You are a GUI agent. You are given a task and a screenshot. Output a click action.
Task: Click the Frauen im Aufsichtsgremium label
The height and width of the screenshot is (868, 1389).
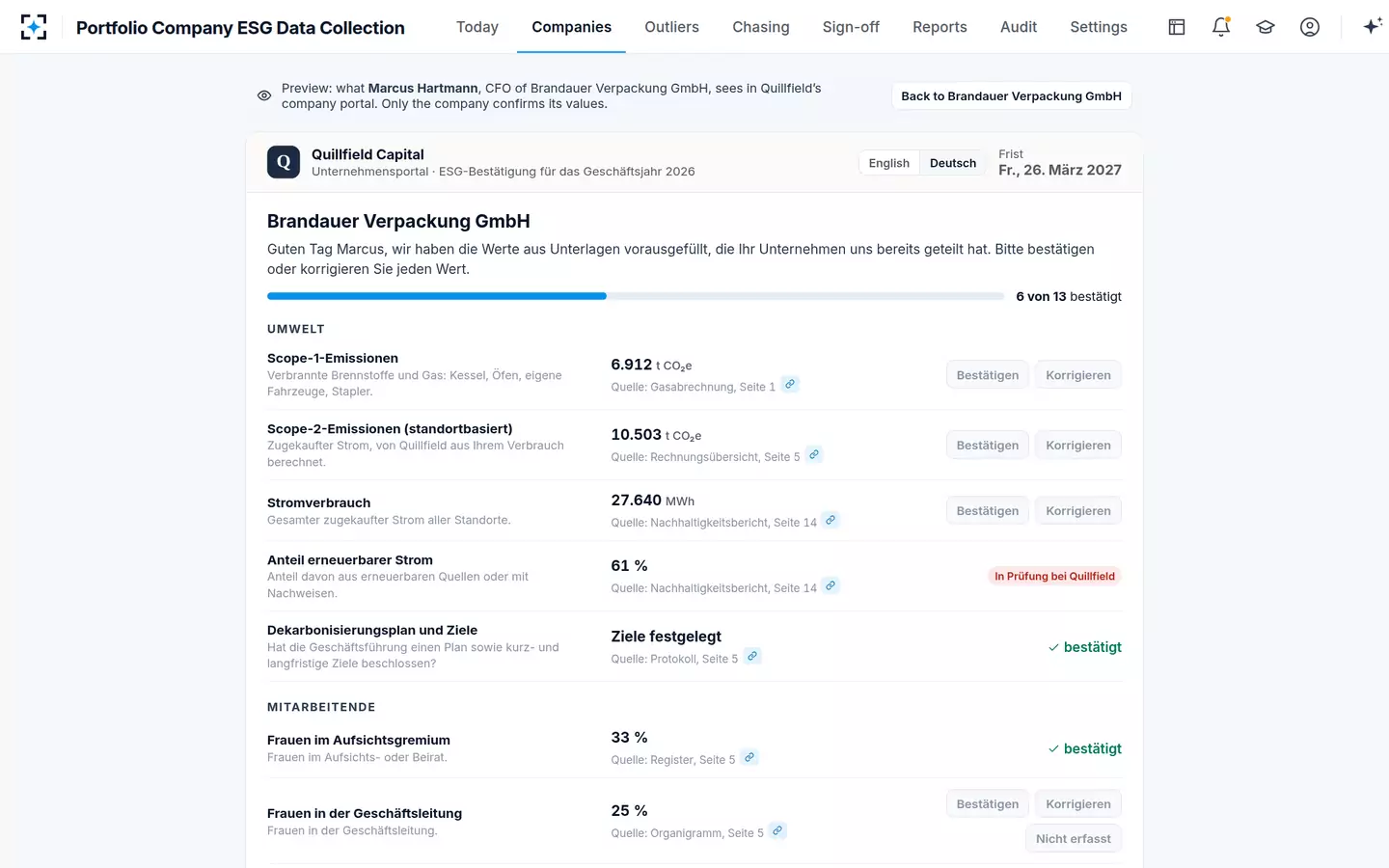click(x=359, y=740)
